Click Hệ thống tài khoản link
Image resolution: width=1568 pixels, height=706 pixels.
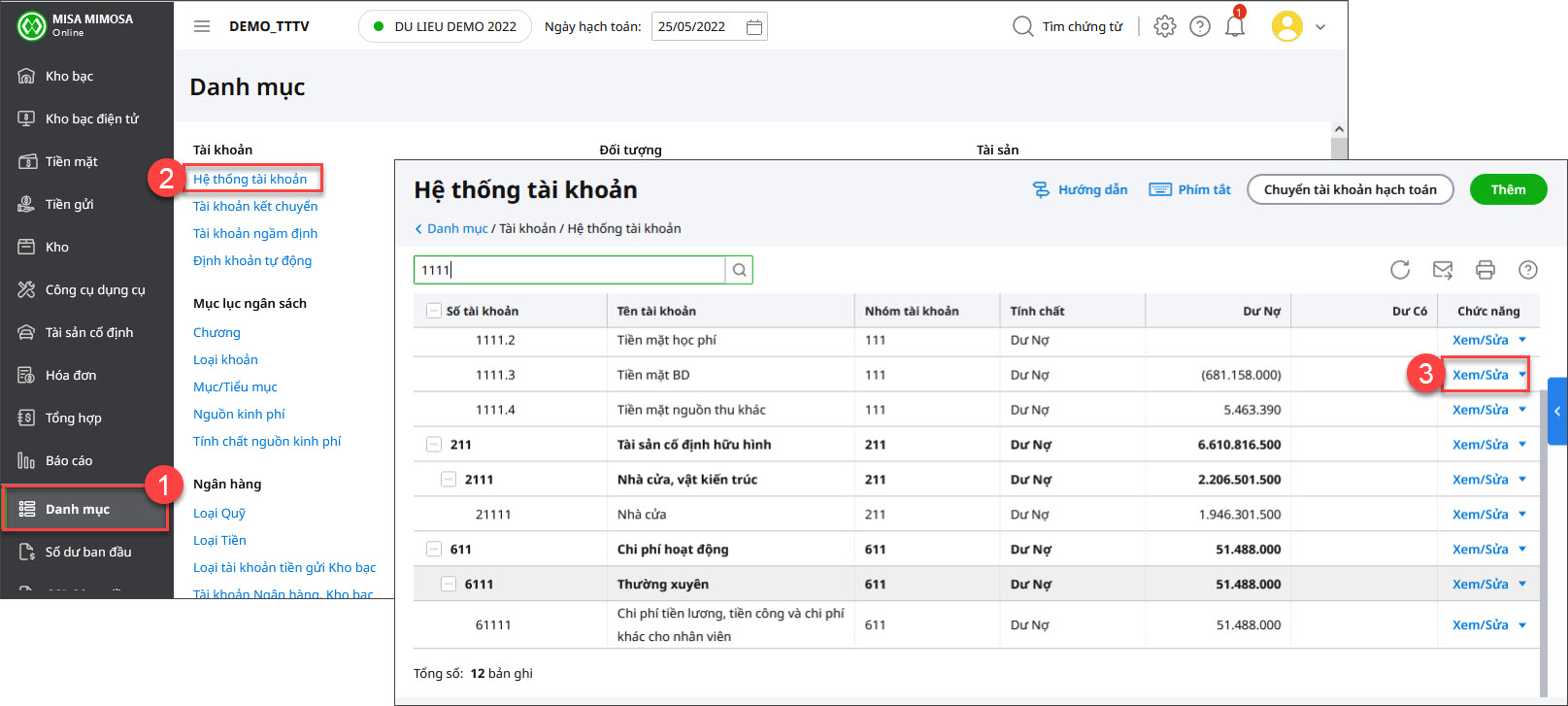point(250,179)
